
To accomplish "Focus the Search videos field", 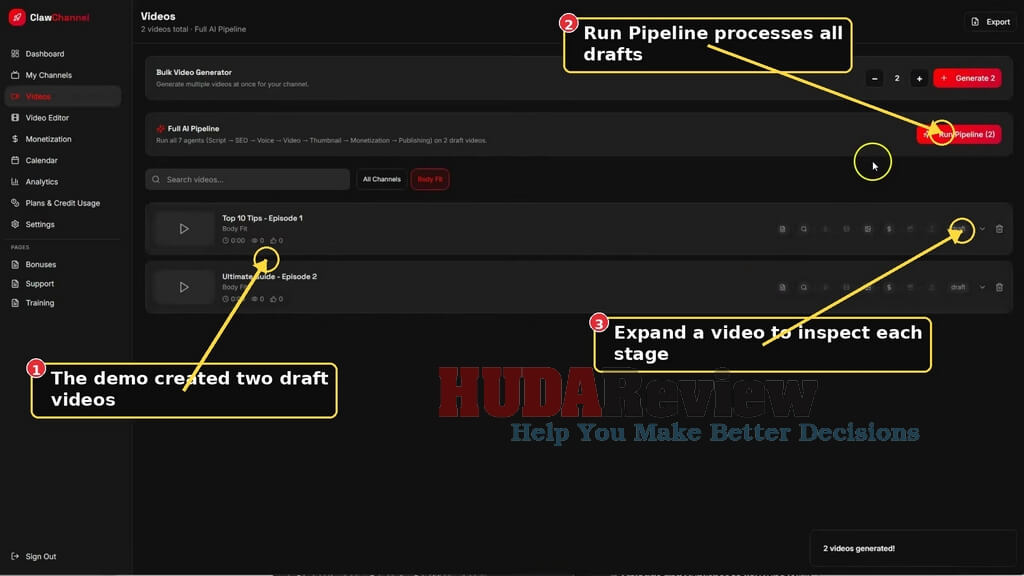I will tap(248, 179).
